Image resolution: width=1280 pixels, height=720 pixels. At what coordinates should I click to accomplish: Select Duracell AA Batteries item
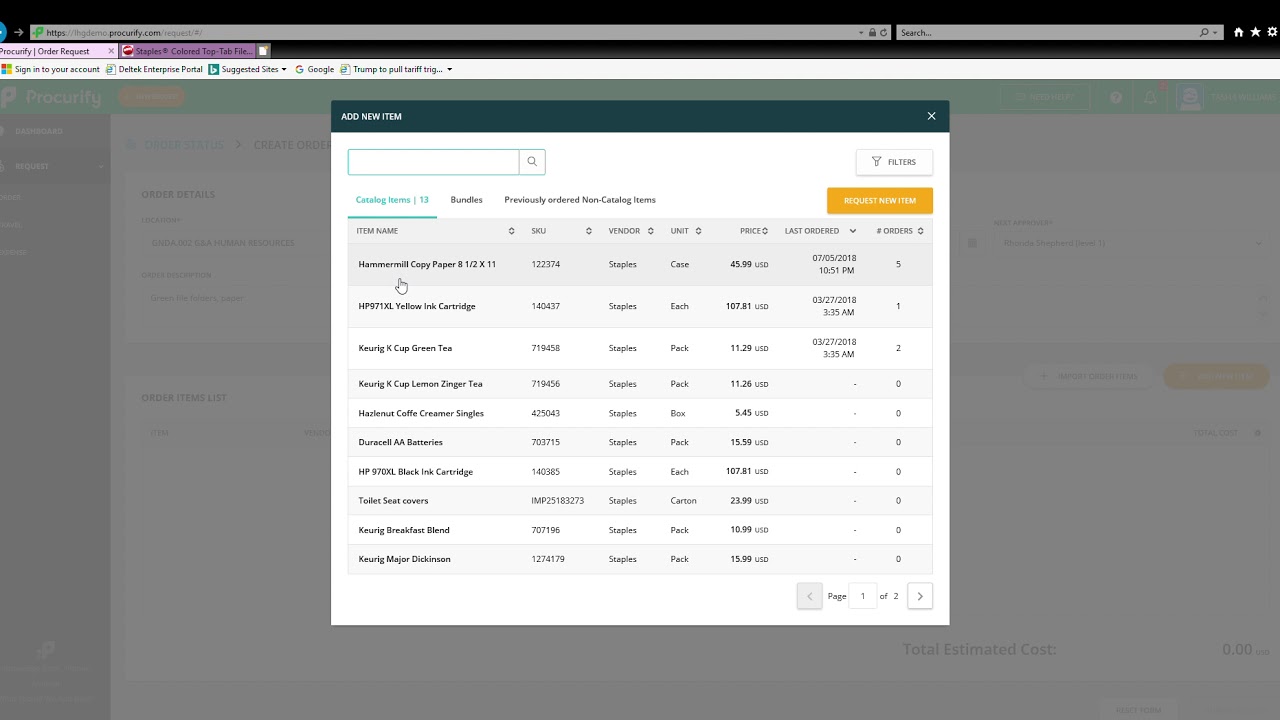(x=400, y=442)
